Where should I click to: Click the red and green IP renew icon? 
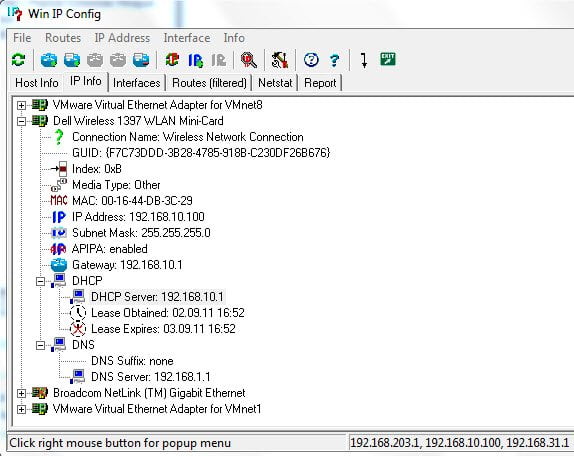tap(172, 60)
